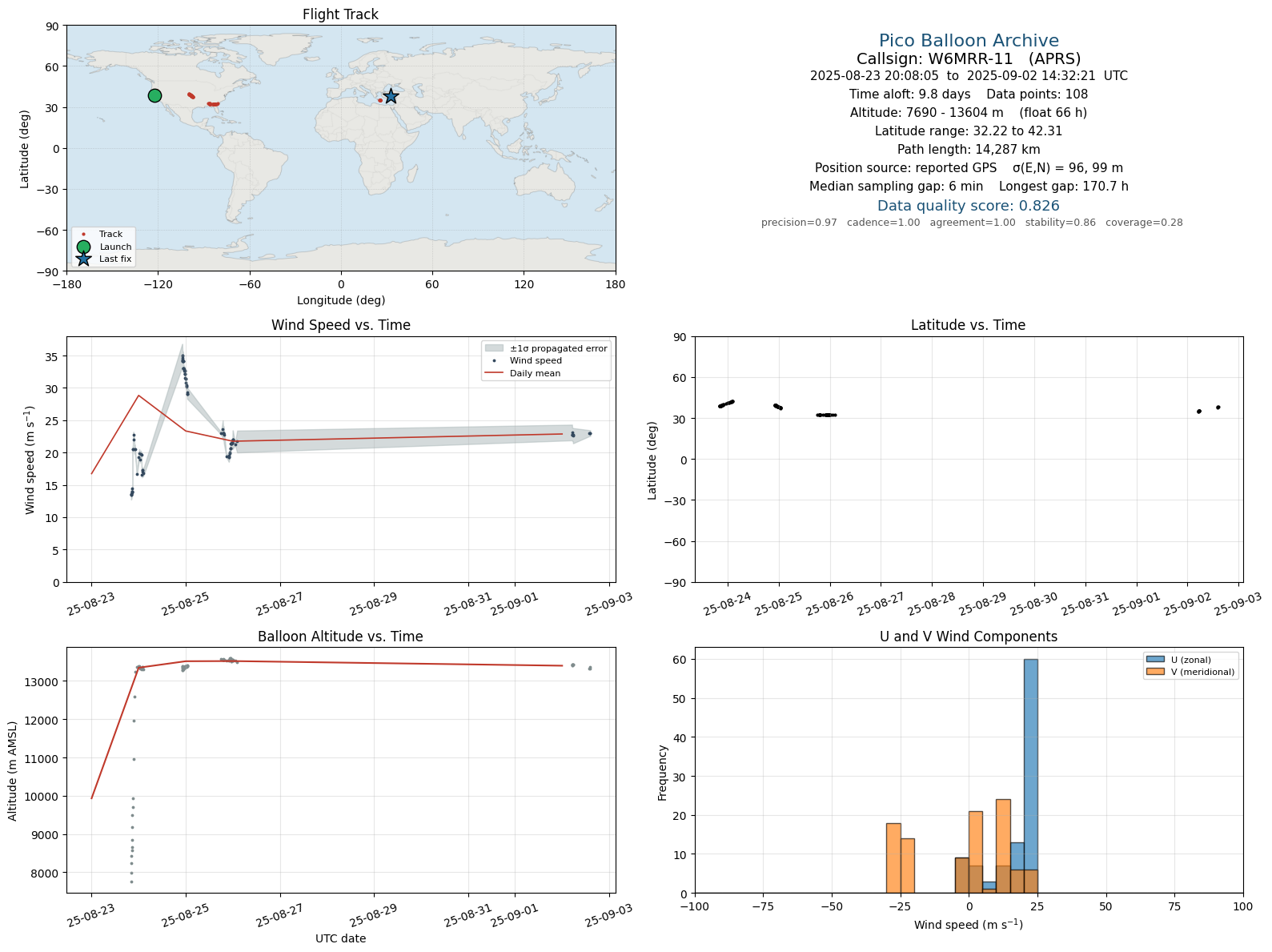Click the Wind speed dot in the legend
The height and width of the screenshot is (952, 1272).
pyautogui.click(x=494, y=361)
